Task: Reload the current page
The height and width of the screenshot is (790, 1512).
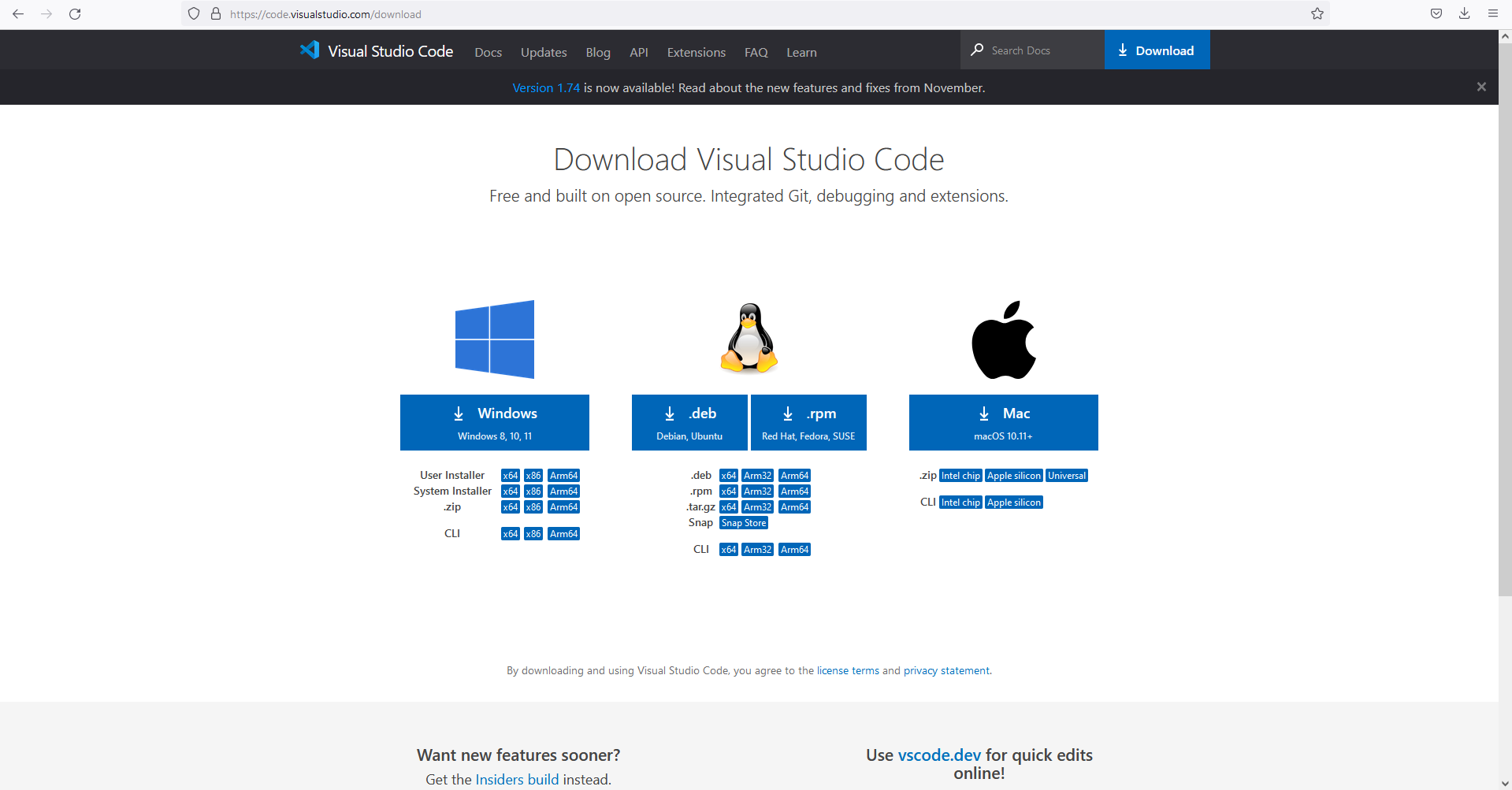Action: coord(75,14)
